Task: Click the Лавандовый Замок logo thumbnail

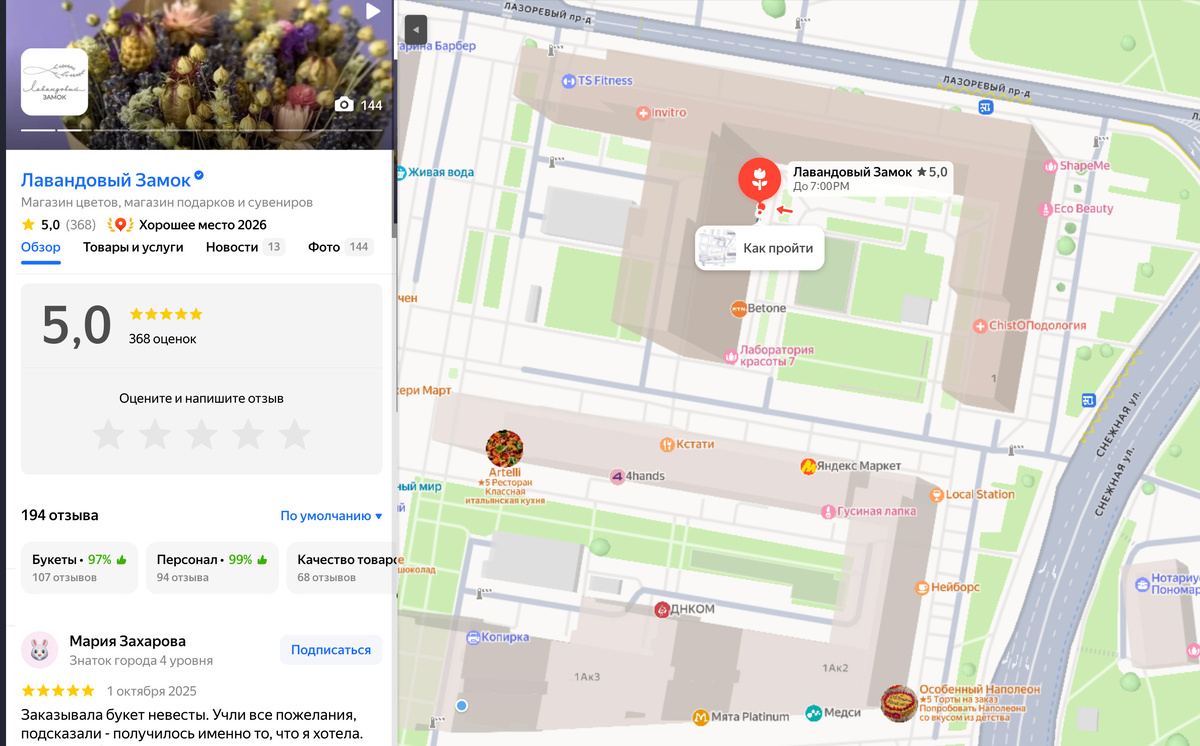Action: click(x=55, y=82)
